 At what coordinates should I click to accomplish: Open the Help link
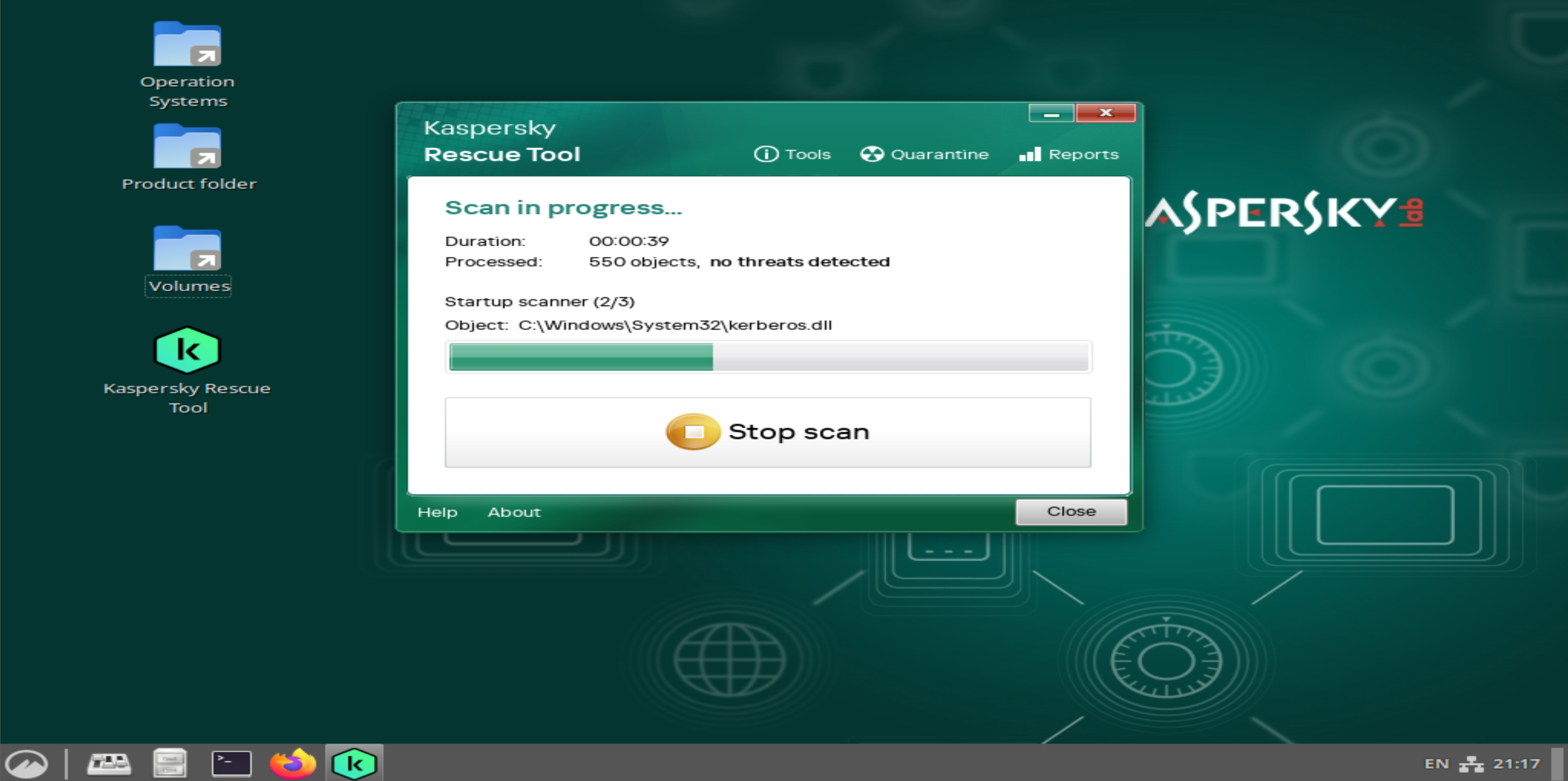437,512
